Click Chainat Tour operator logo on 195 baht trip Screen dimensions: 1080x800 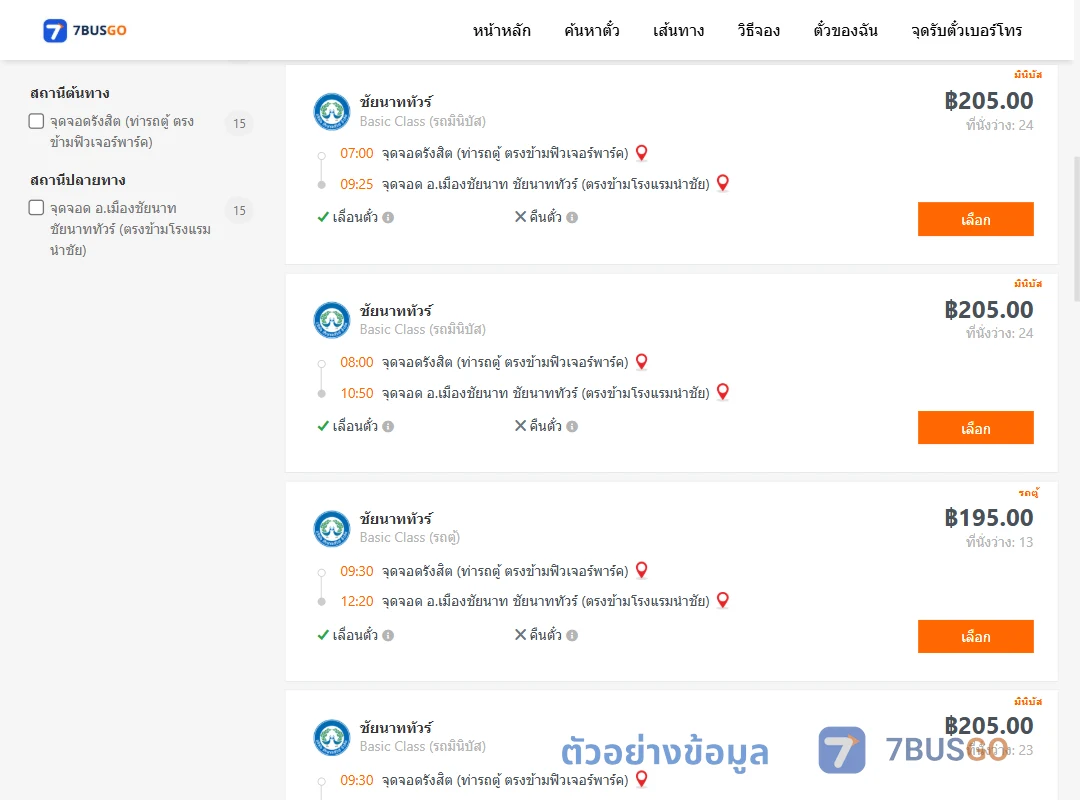[332, 529]
